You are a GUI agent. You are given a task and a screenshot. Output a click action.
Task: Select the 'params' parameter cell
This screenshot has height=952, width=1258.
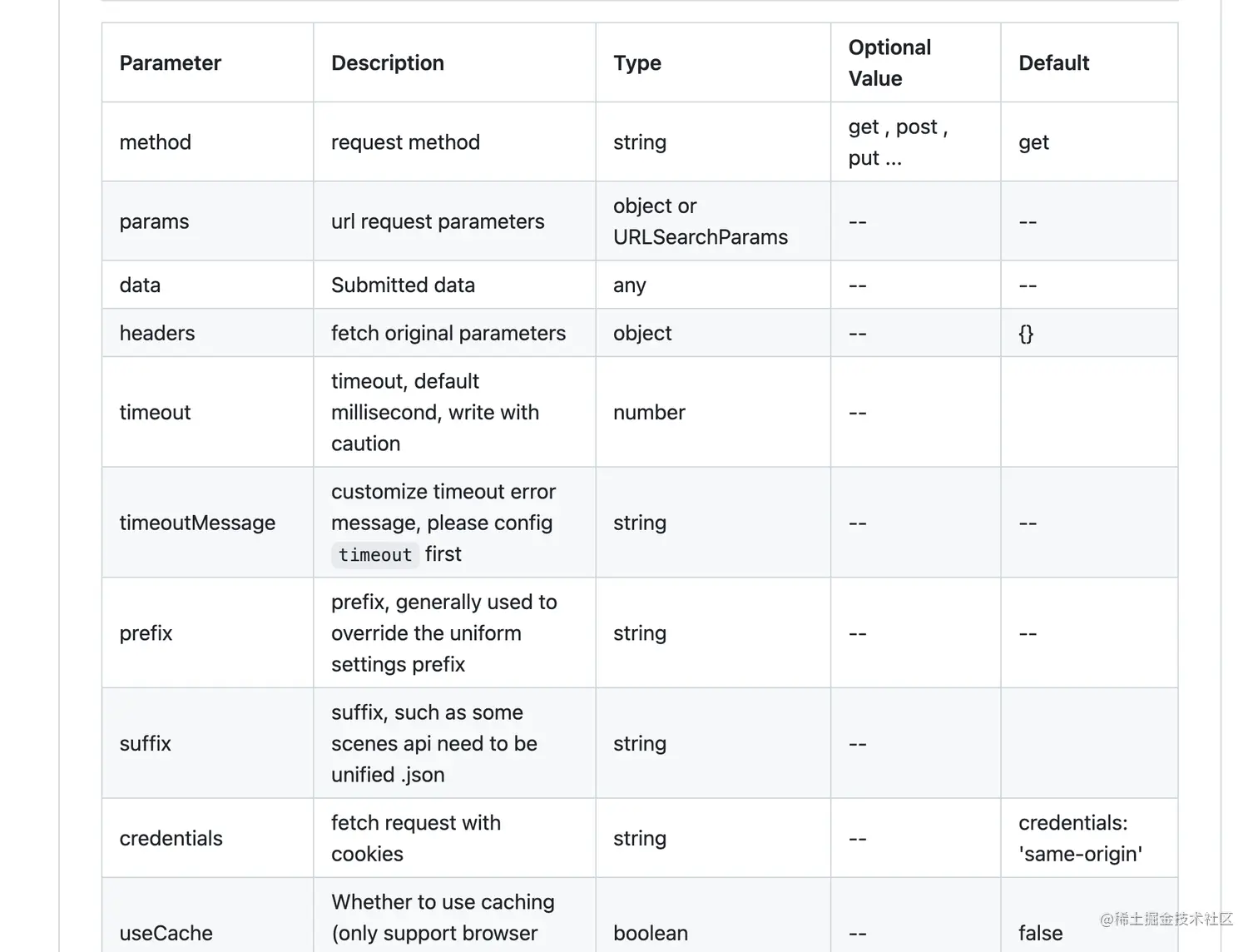pos(155,221)
